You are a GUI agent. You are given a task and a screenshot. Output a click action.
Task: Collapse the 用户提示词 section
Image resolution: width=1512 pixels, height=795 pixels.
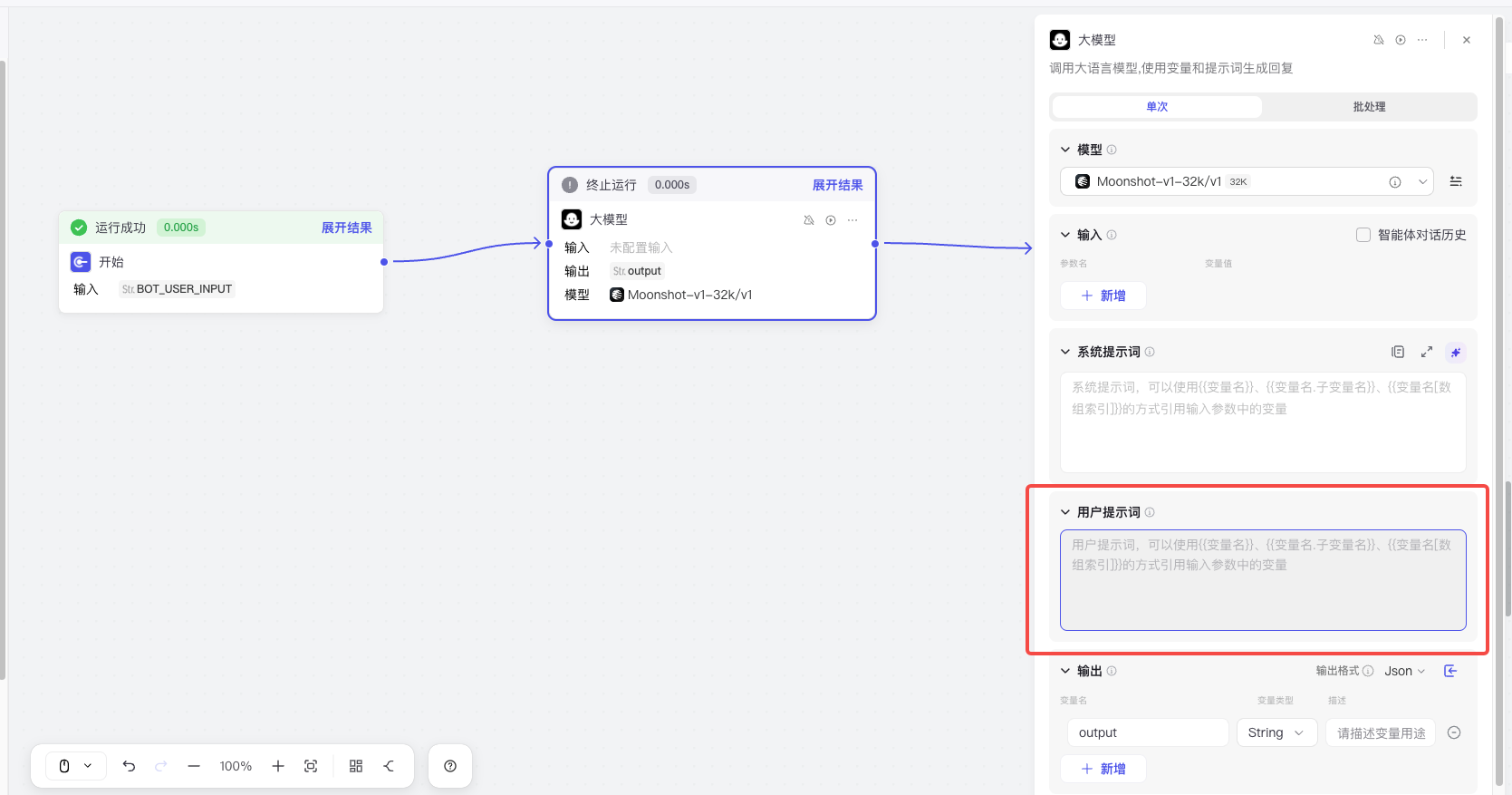pos(1065,512)
